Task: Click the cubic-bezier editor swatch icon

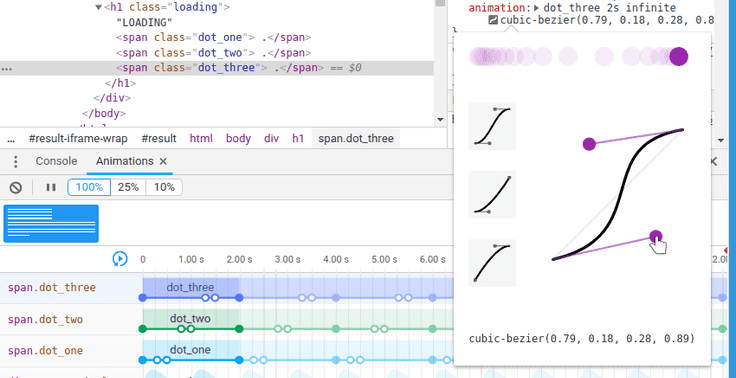Action: (x=493, y=20)
